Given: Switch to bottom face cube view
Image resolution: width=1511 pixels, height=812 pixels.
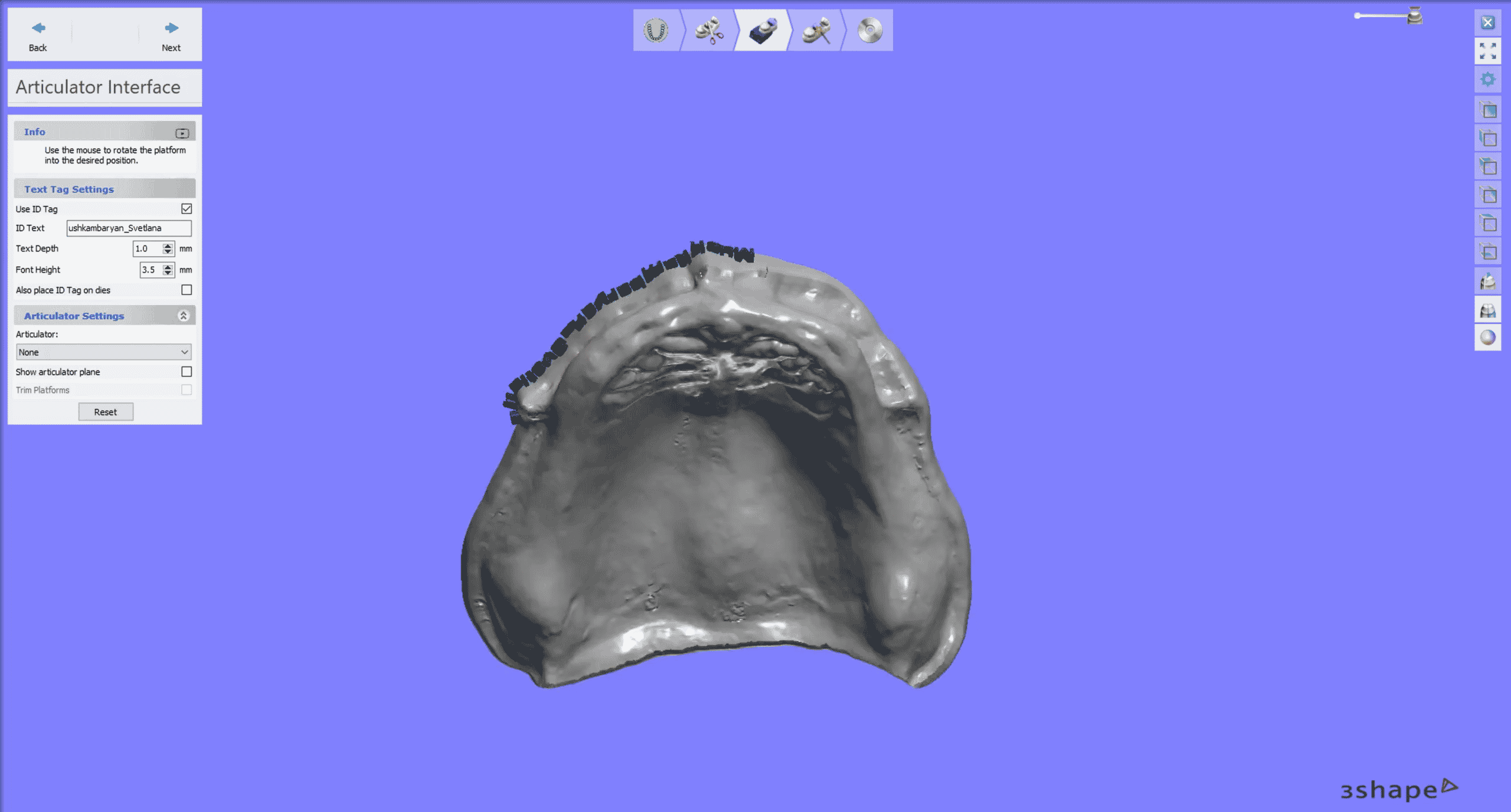Looking at the screenshot, I should [1487, 252].
